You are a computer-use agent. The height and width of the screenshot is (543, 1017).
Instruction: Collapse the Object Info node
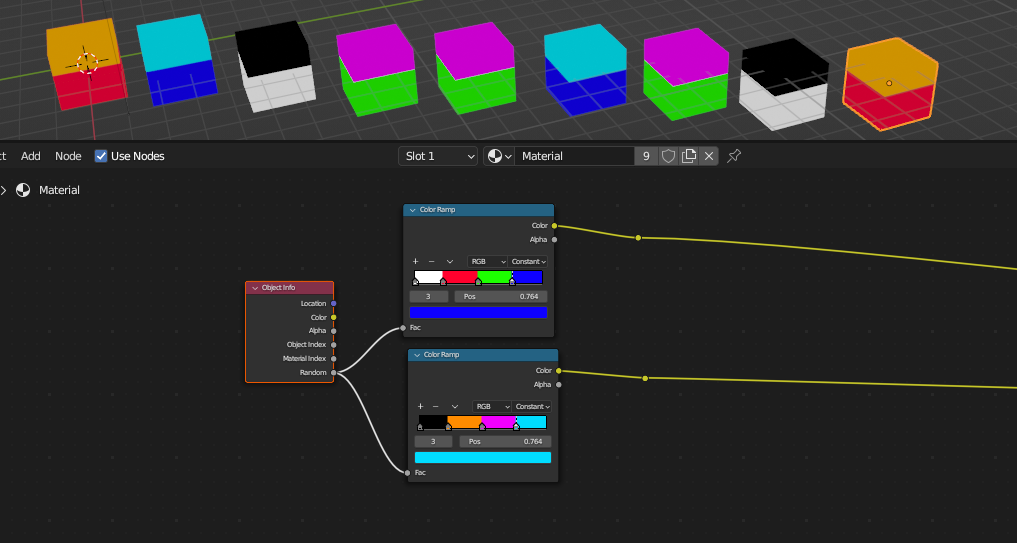click(x=255, y=288)
